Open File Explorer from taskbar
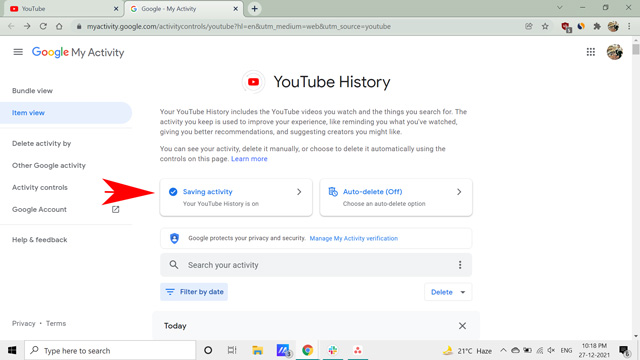The height and width of the screenshot is (360, 640). (258, 350)
